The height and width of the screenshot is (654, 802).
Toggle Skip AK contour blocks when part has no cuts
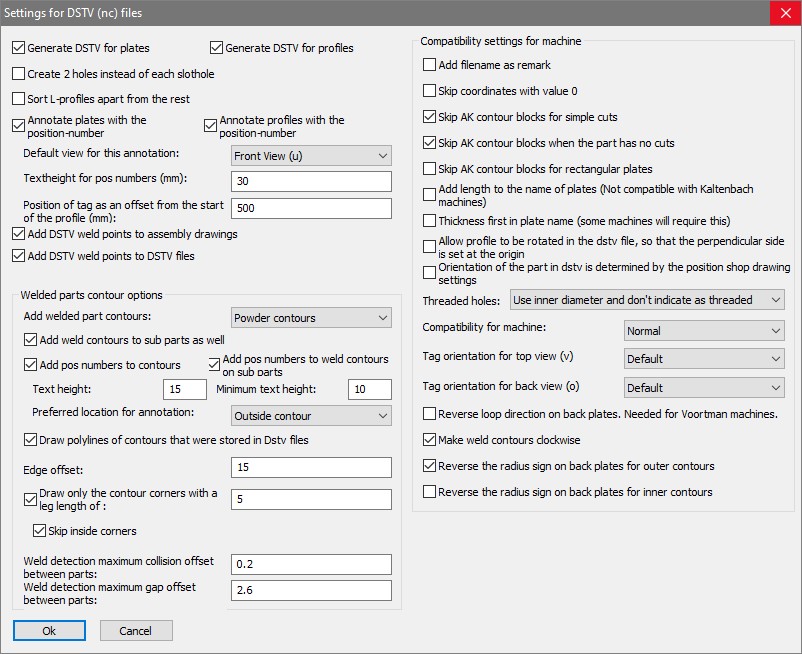[x=429, y=143]
